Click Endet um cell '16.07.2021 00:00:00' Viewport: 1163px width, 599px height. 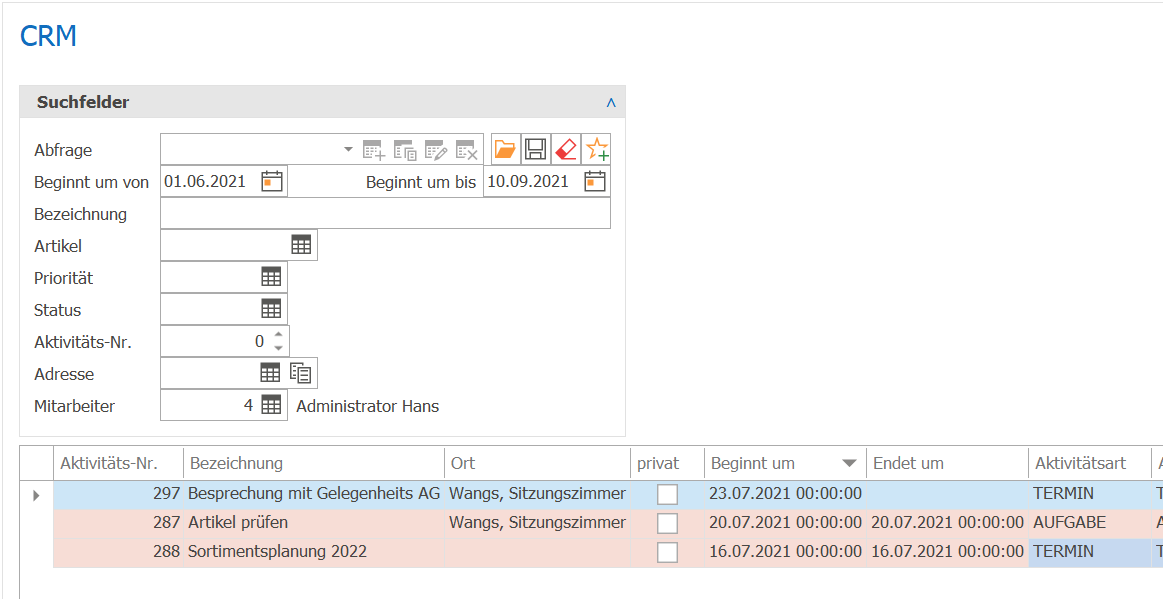click(x=947, y=552)
